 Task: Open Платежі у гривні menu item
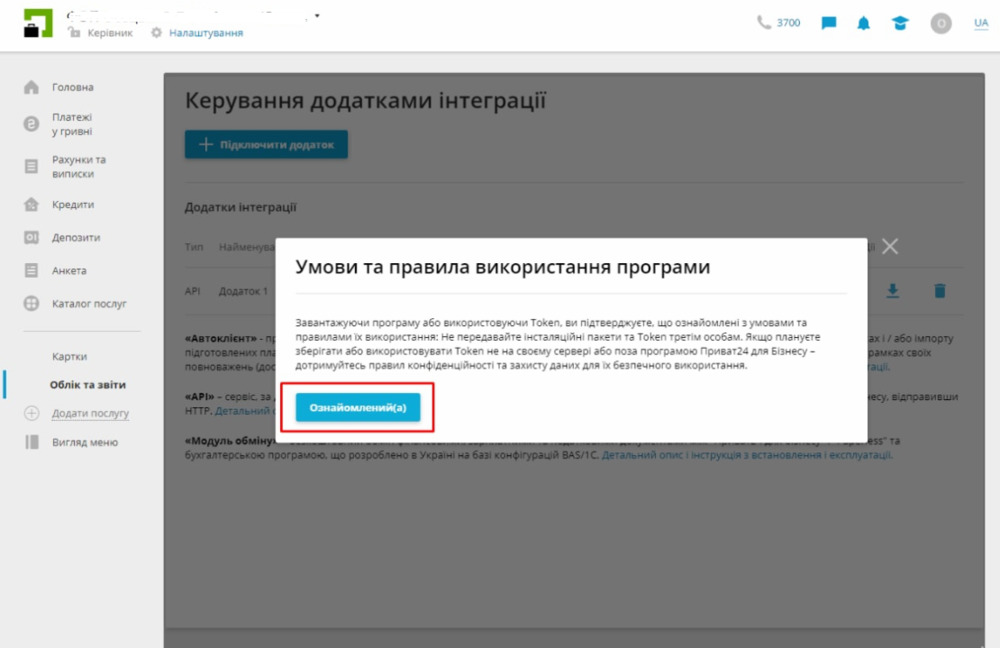72,124
